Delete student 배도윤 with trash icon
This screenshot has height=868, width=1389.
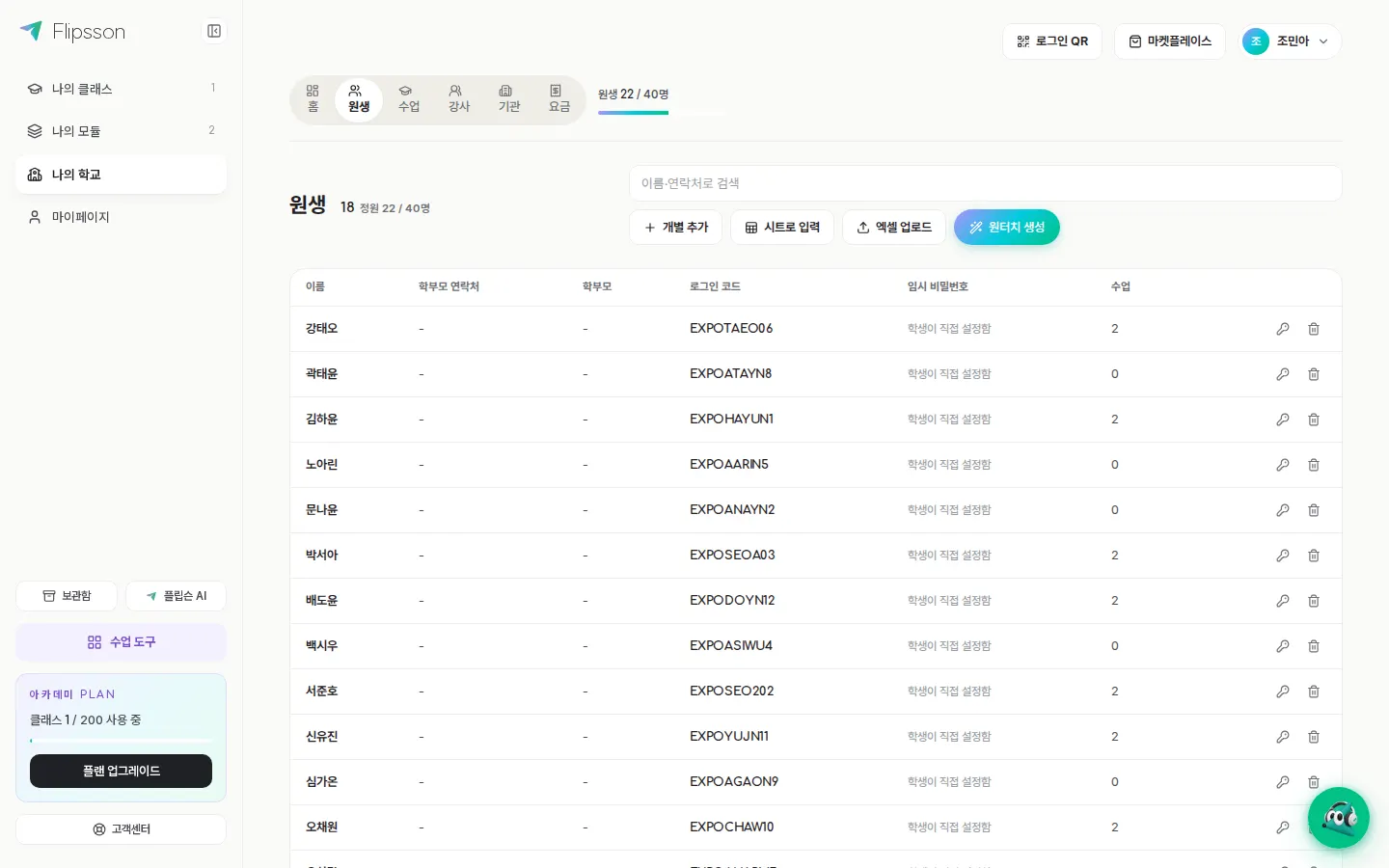pos(1314,601)
